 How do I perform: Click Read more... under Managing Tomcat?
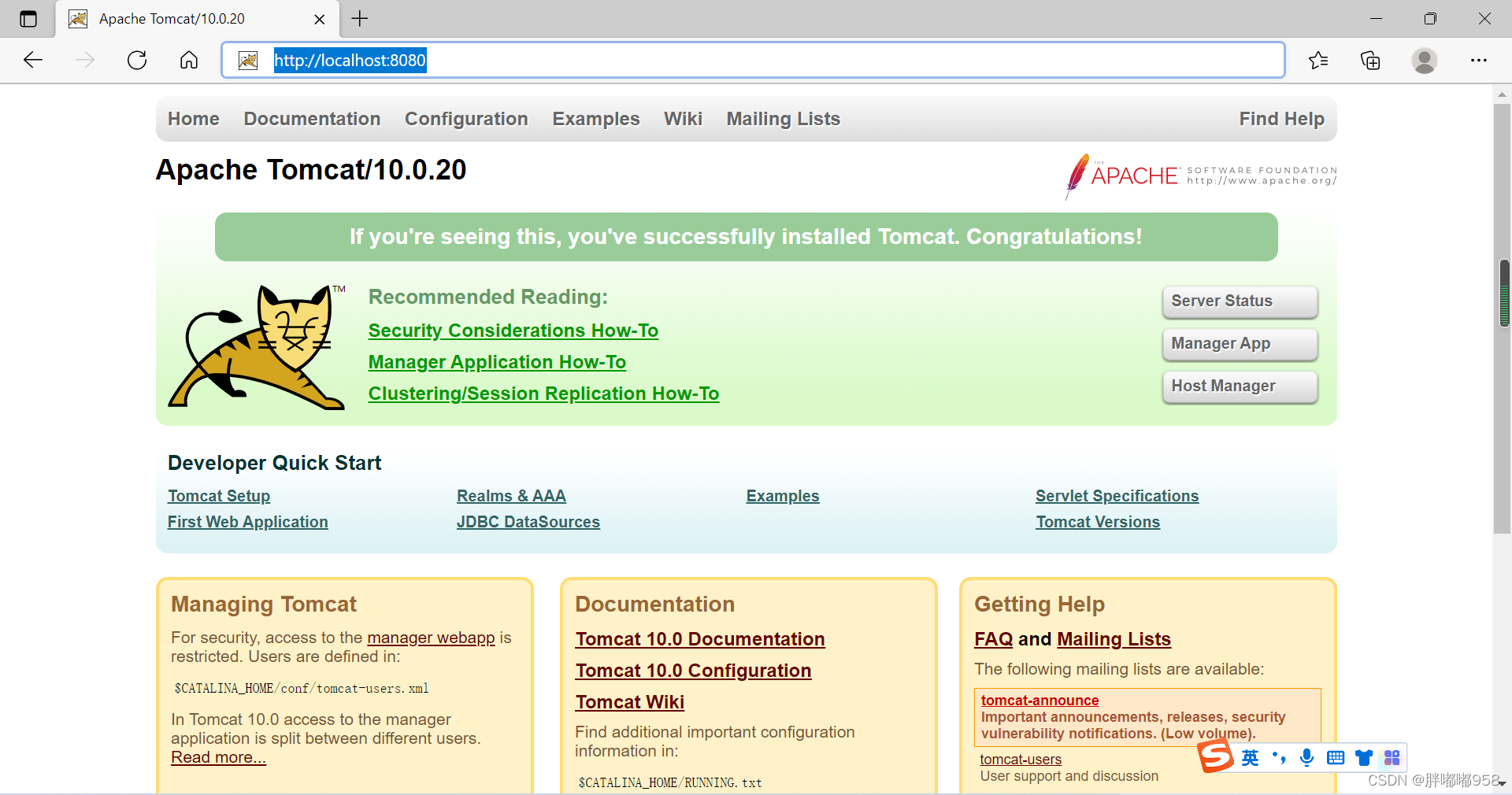point(219,757)
